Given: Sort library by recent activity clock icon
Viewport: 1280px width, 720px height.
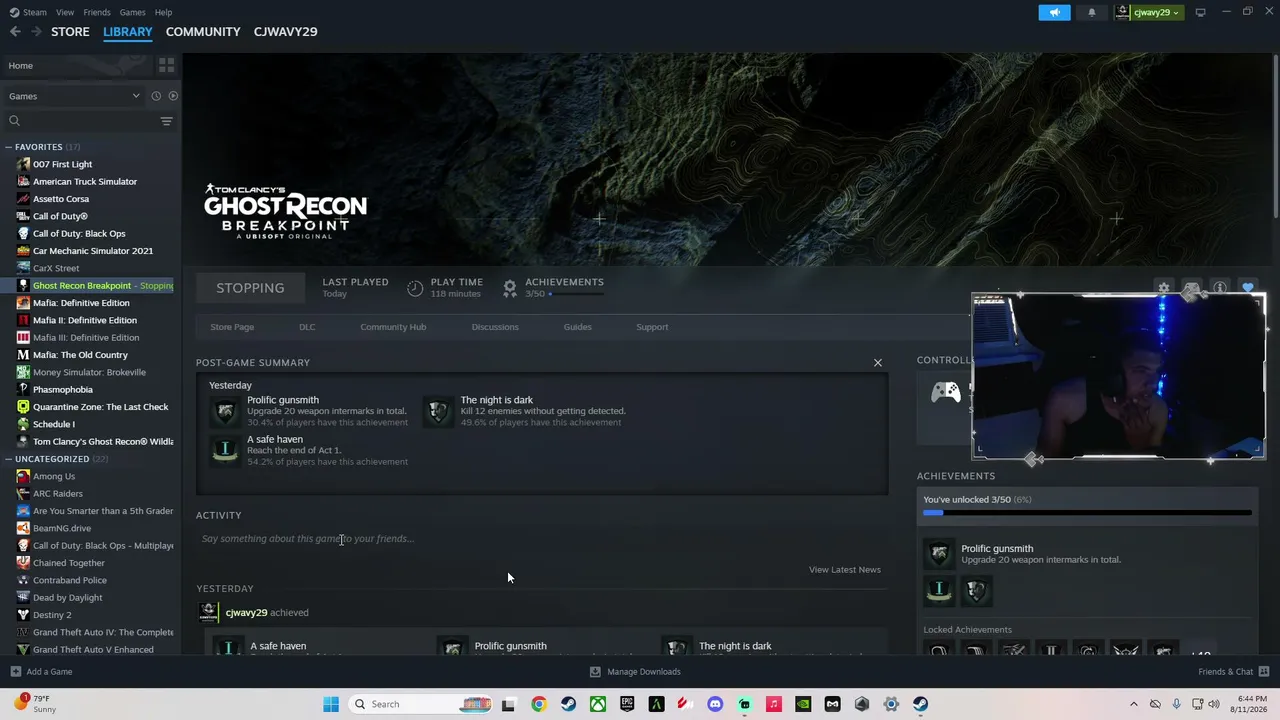Looking at the screenshot, I should [x=156, y=96].
